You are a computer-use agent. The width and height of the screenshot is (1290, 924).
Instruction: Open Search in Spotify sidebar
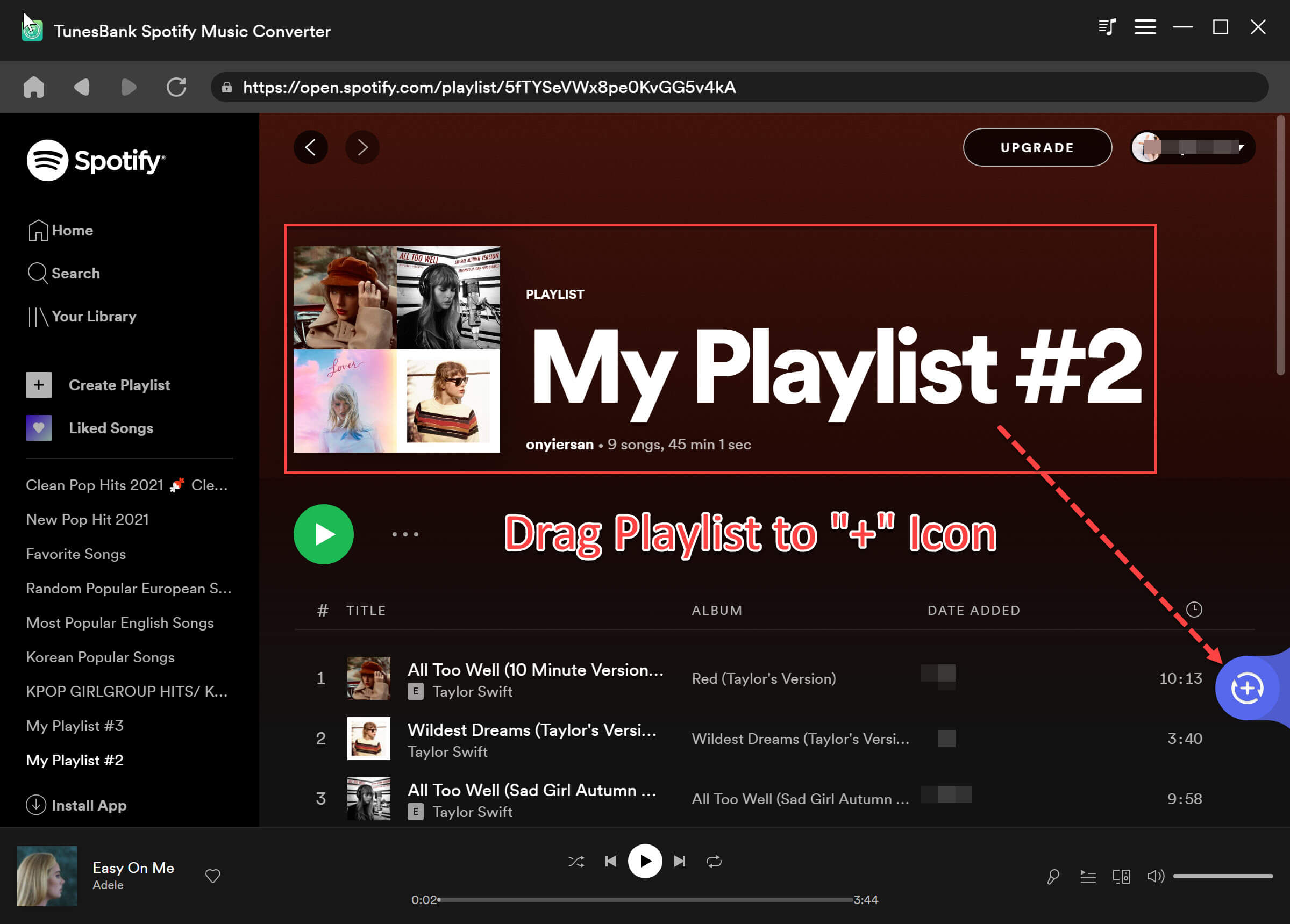pos(63,273)
